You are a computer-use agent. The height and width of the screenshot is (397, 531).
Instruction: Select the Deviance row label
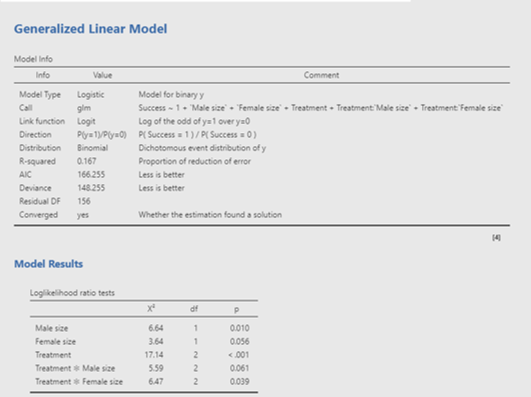coord(35,188)
